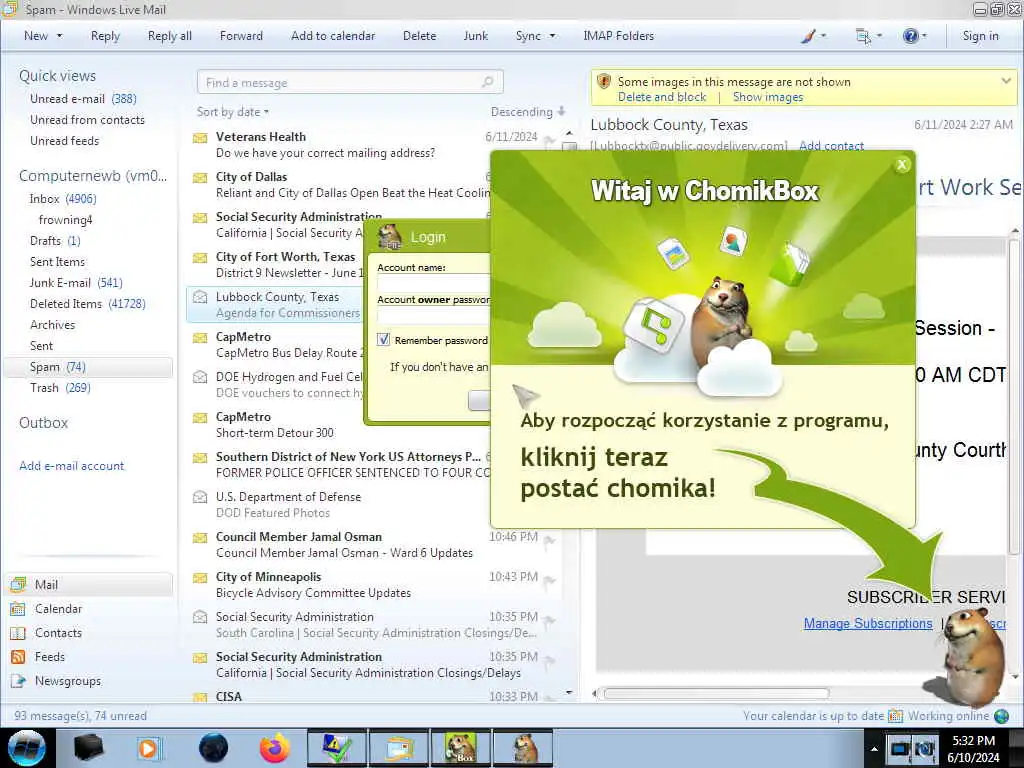Open IMAP Folders in the toolbar
The height and width of the screenshot is (768, 1024).
(x=618, y=36)
